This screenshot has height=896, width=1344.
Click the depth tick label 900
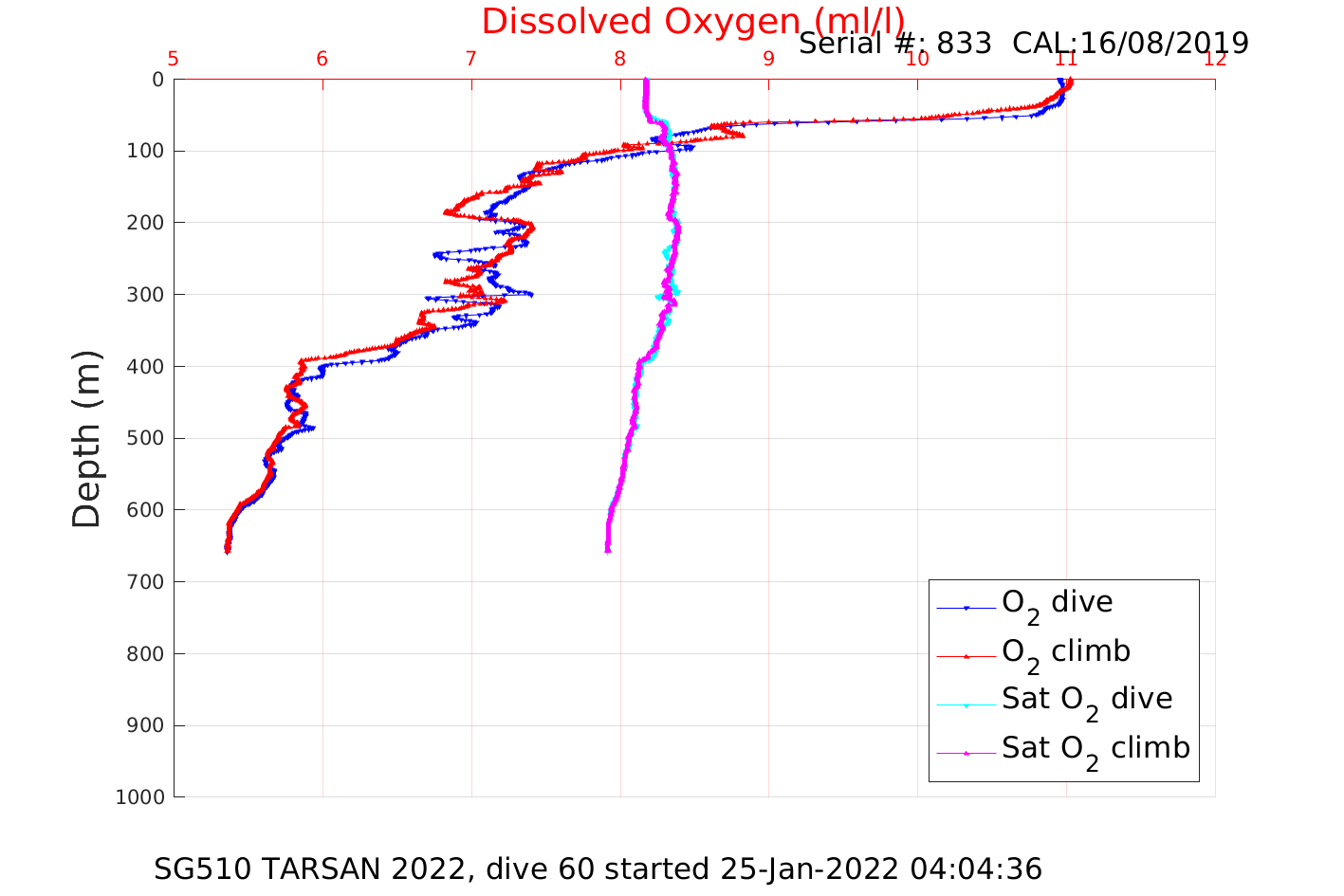[146, 725]
